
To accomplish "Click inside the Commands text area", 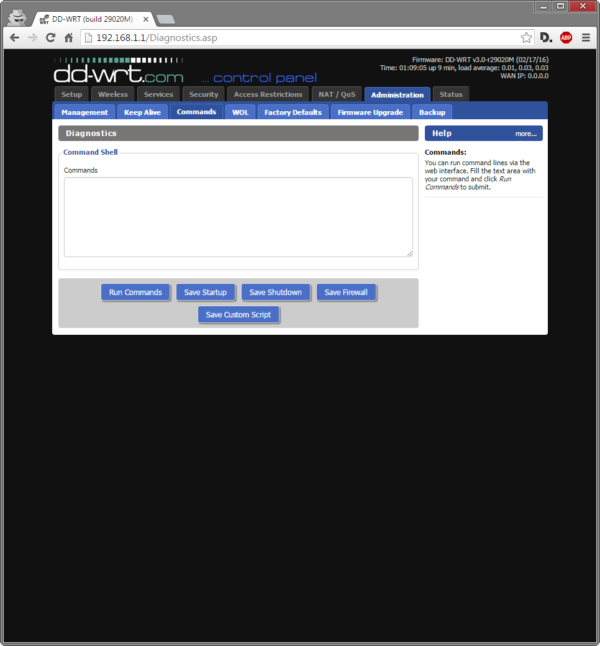I will [x=238, y=217].
